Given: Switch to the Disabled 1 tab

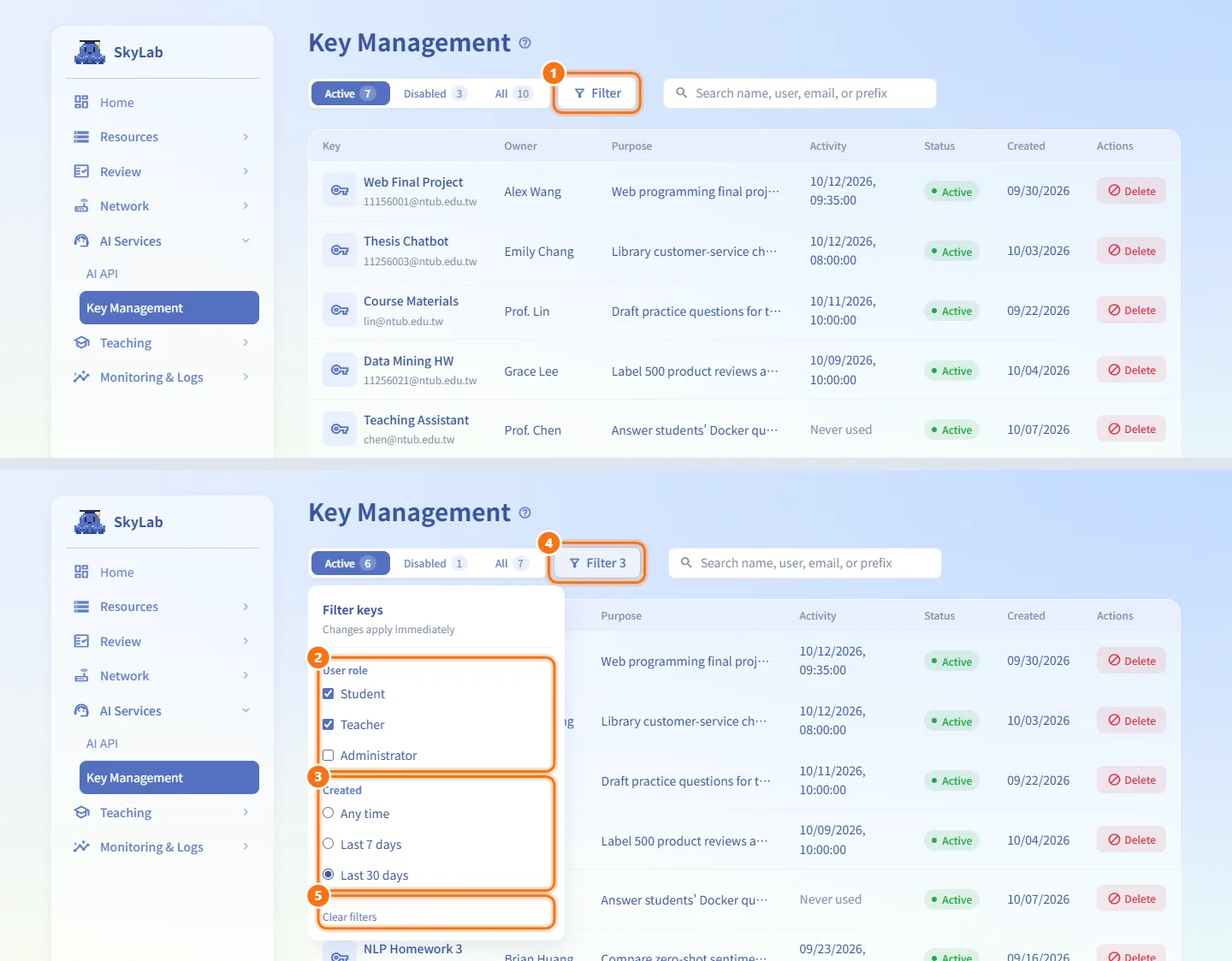Looking at the screenshot, I should coord(435,563).
